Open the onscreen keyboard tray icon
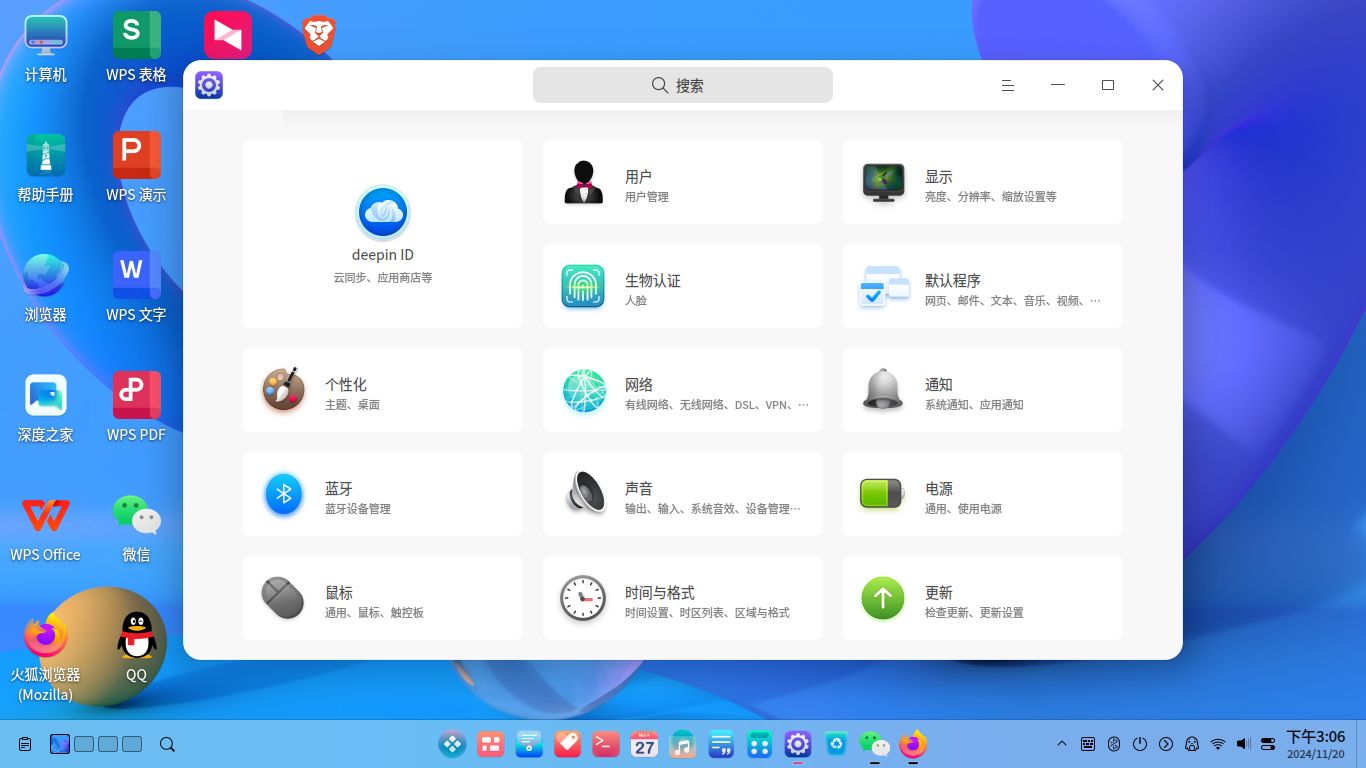 click(1088, 744)
